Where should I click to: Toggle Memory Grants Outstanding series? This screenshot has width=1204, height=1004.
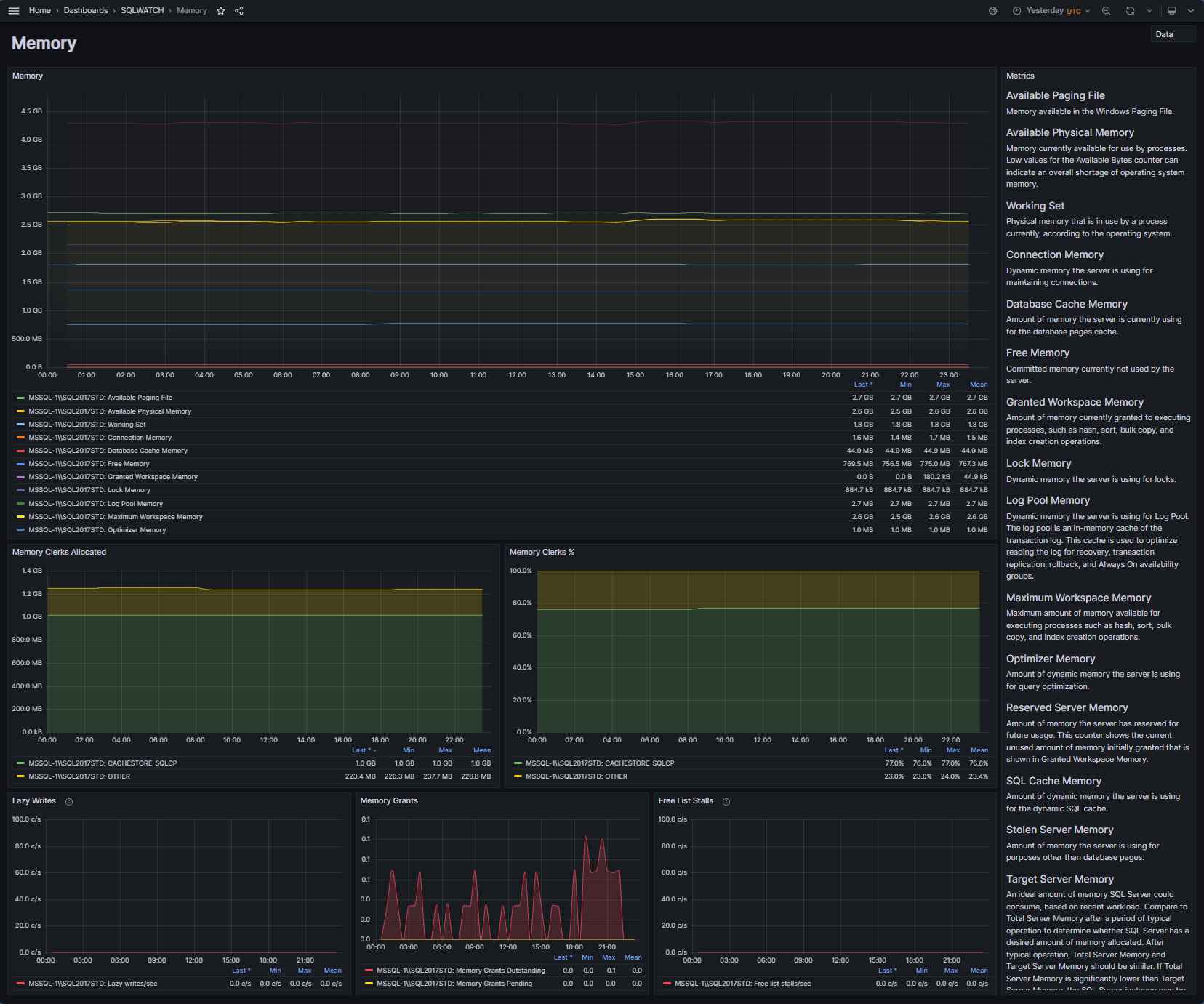click(461, 971)
